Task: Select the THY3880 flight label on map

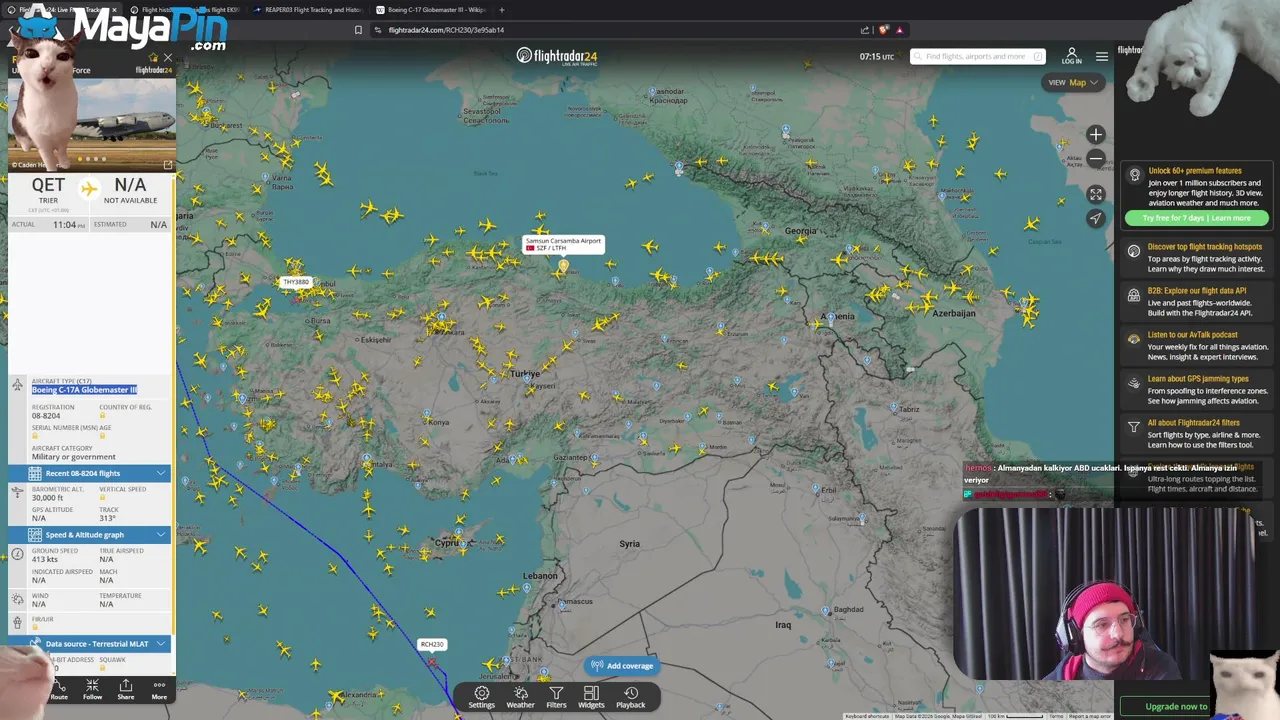Action: [x=296, y=282]
